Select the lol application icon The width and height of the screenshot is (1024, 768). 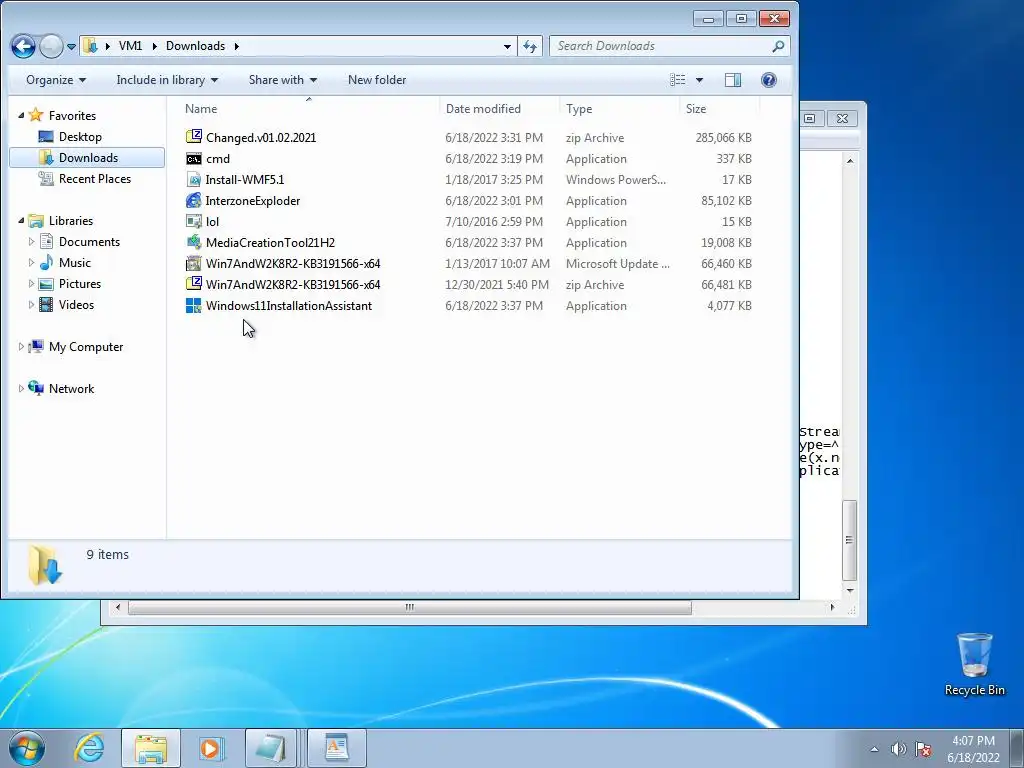pos(194,221)
